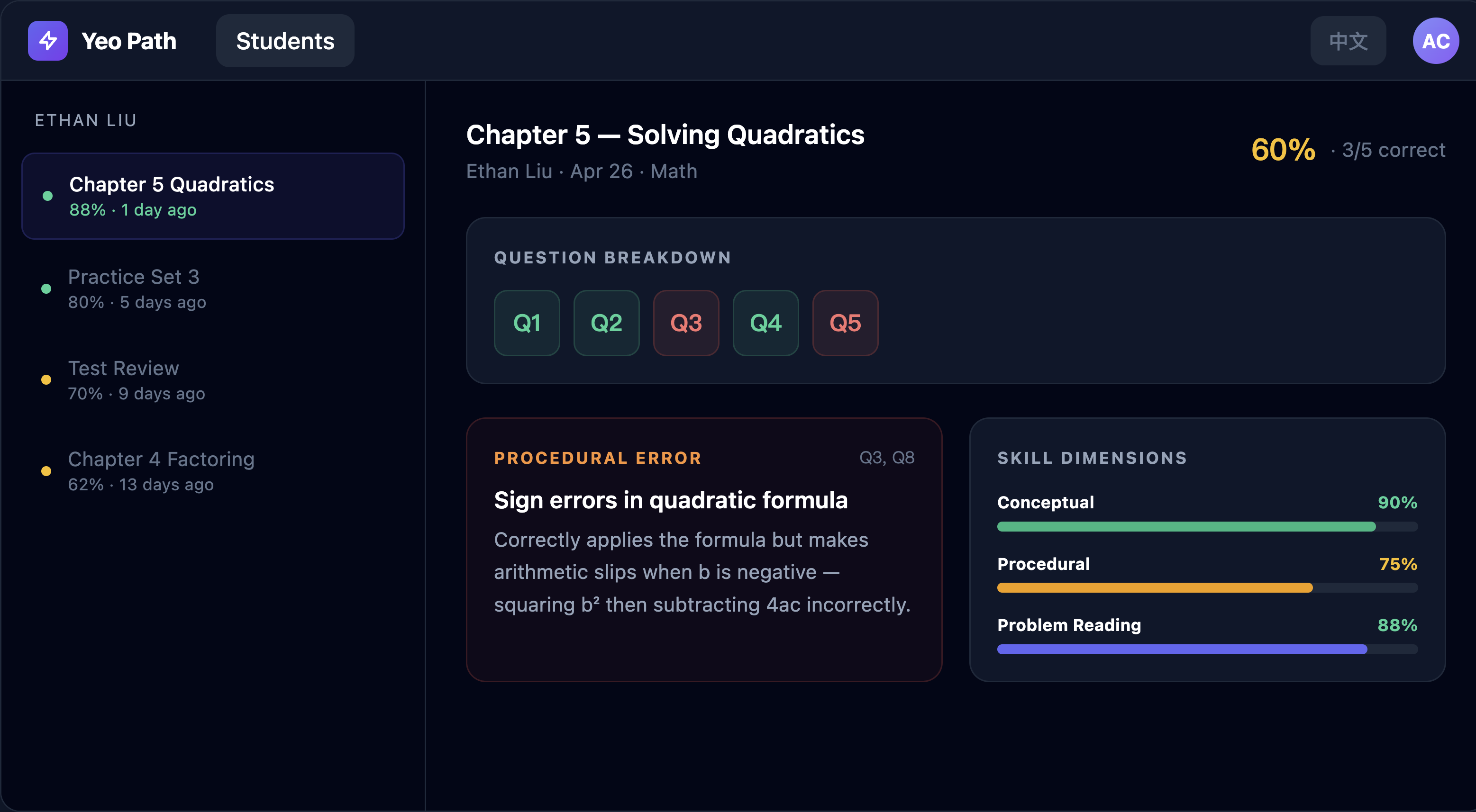The height and width of the screenshot is (812, 1476).
Task: Open the incorrect Q3 question chip
Action: [x=686, y=323]
